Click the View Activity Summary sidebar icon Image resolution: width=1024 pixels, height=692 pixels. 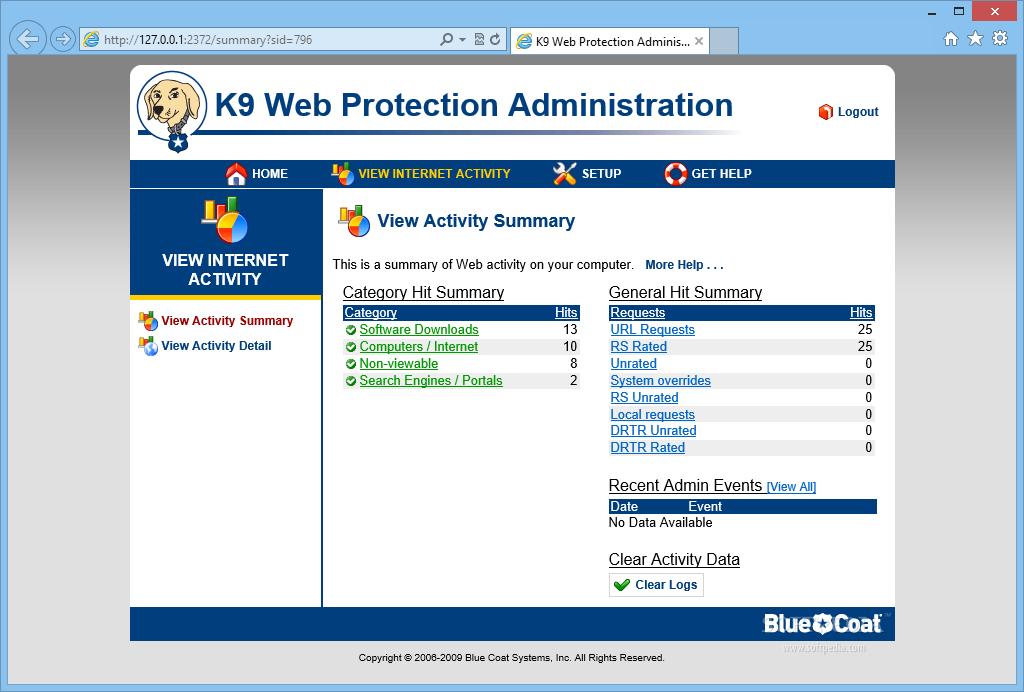148,321
